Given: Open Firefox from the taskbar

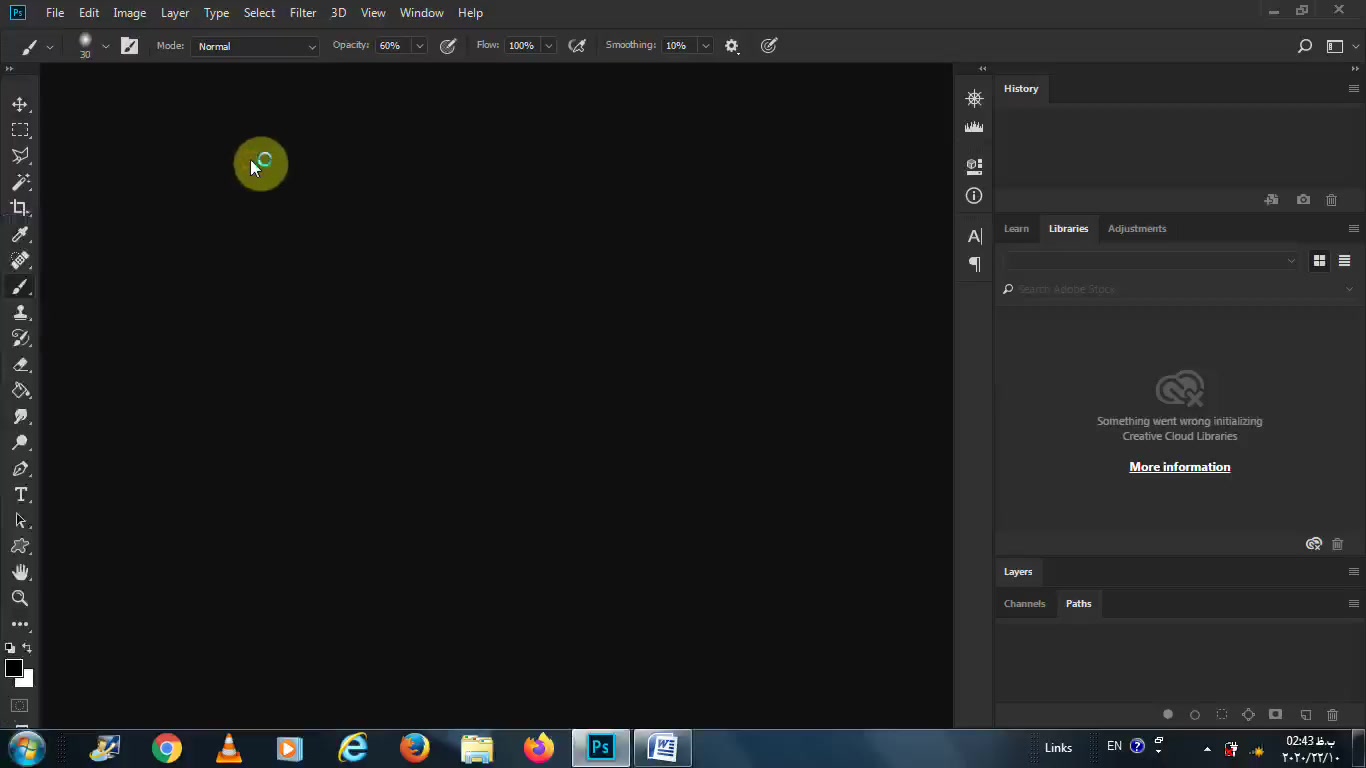Looking at the screenshot, I should 414,748.
